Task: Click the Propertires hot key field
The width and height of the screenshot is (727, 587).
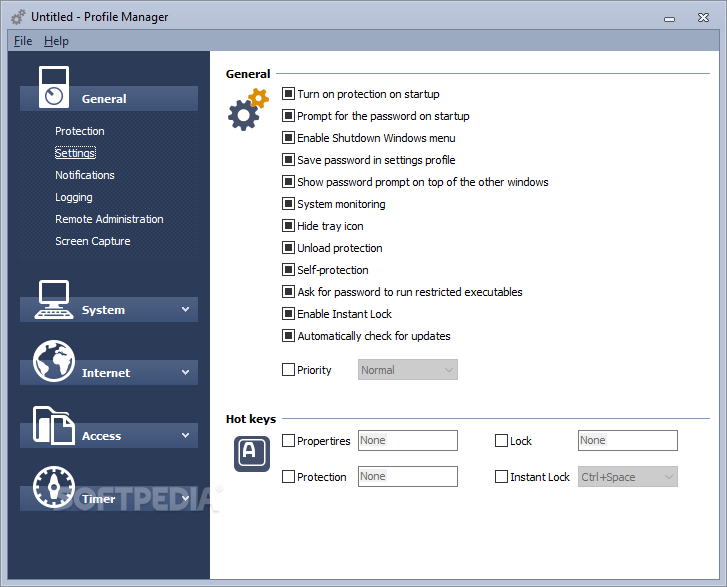Action: 408,440
